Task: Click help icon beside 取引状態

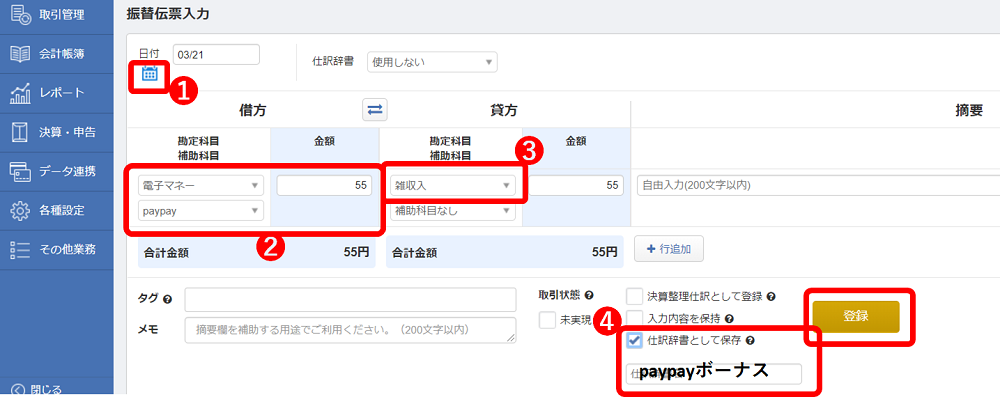Action: click(x=589, y=295)
